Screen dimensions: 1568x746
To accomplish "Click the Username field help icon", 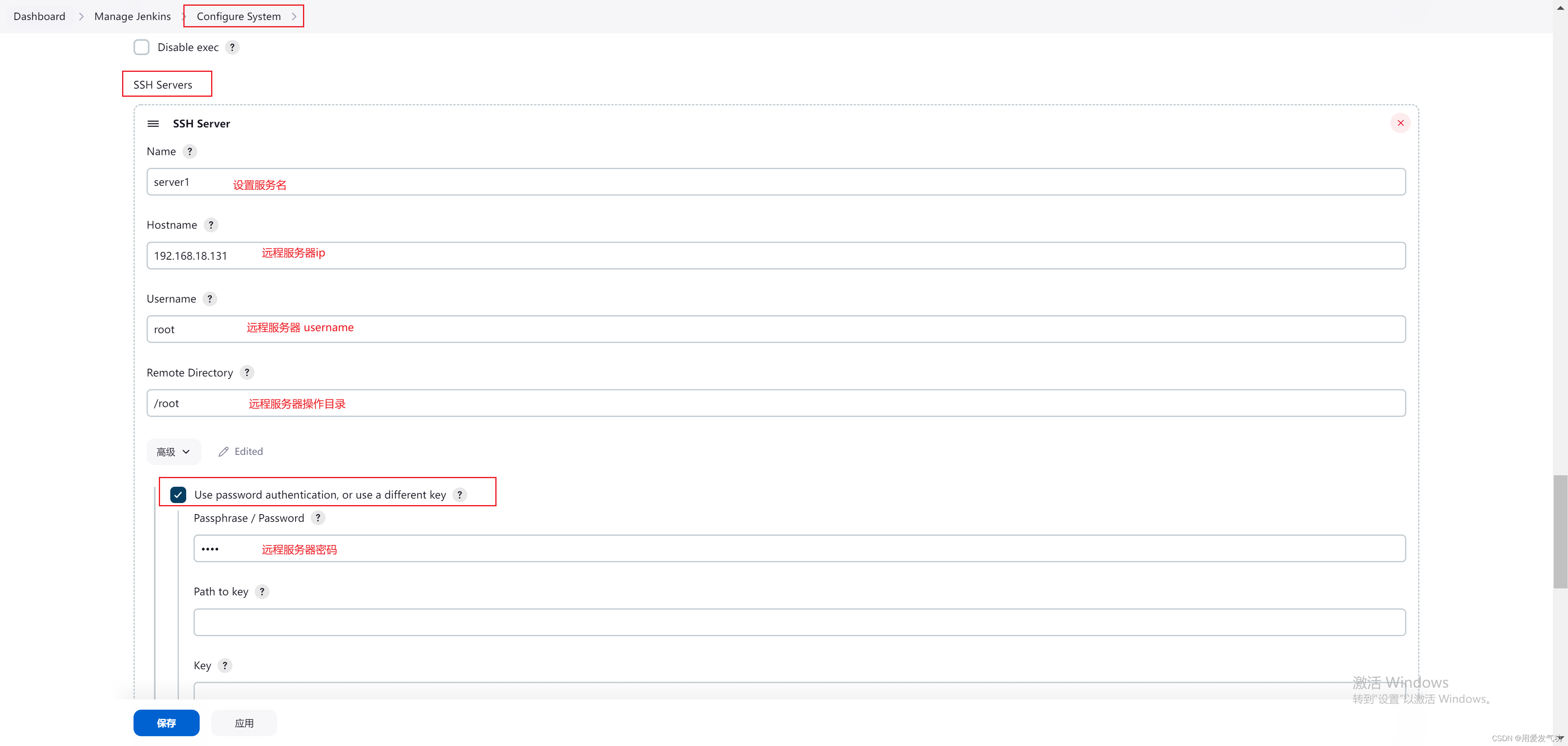I will [210, 298].
